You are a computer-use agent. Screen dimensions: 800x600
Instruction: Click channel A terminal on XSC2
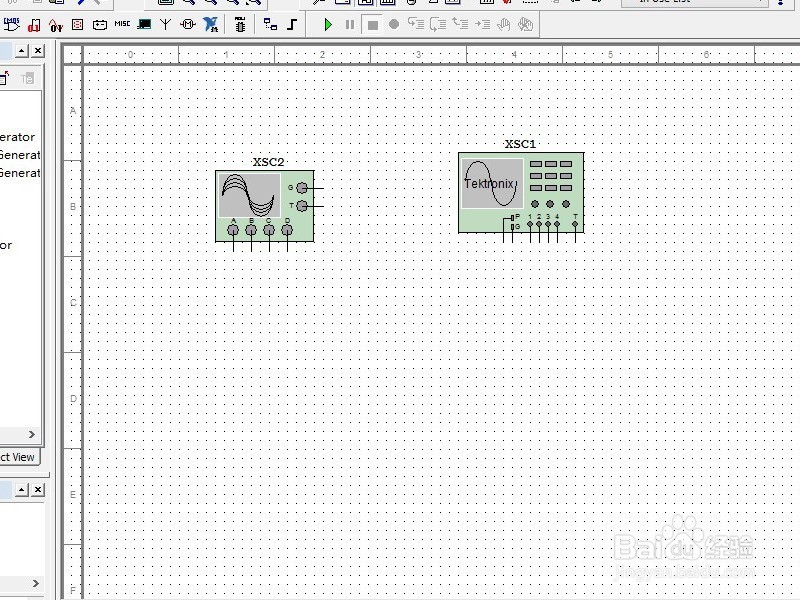[x=233, y=230]
